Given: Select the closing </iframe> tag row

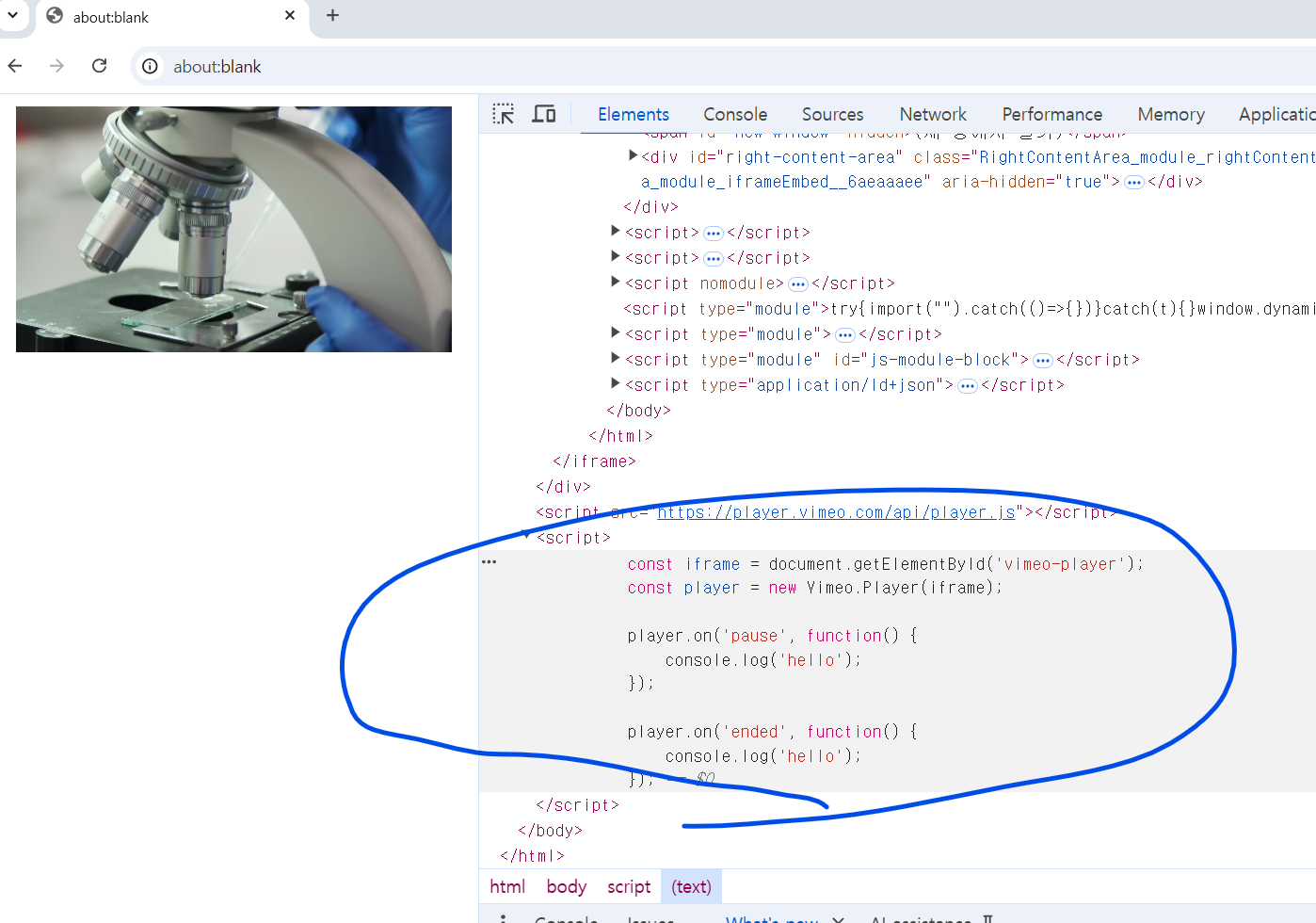Looking at the screenshot, I should [x=594, y=461].
